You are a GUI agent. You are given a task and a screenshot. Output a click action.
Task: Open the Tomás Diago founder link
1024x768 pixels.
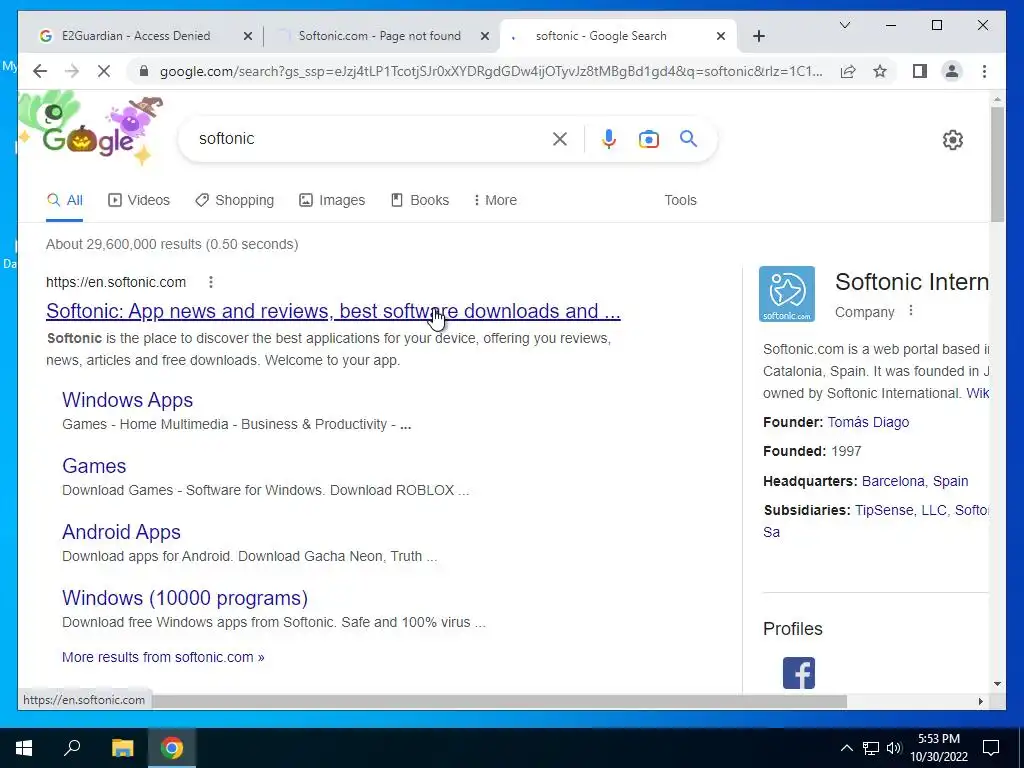coord(868,422)
